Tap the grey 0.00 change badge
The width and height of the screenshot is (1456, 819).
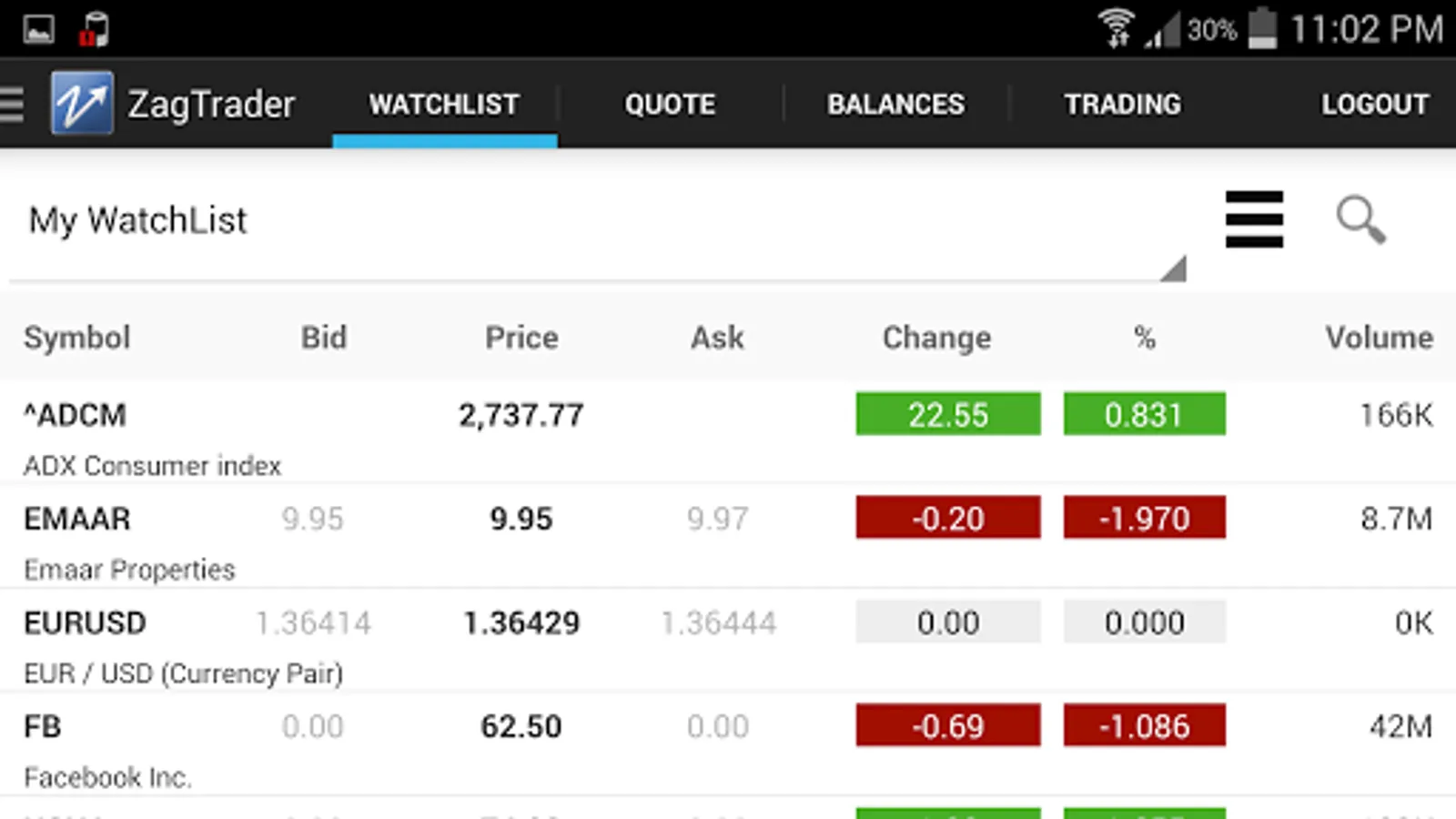tap(948, 622)
